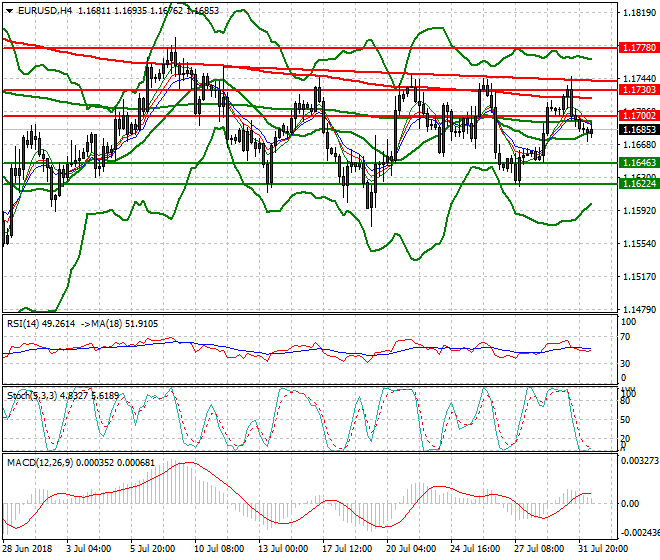This screenshot has width=660, height=560.
Task: Click the 13 Jul 00:00 time label
Action: pos(283,549)
